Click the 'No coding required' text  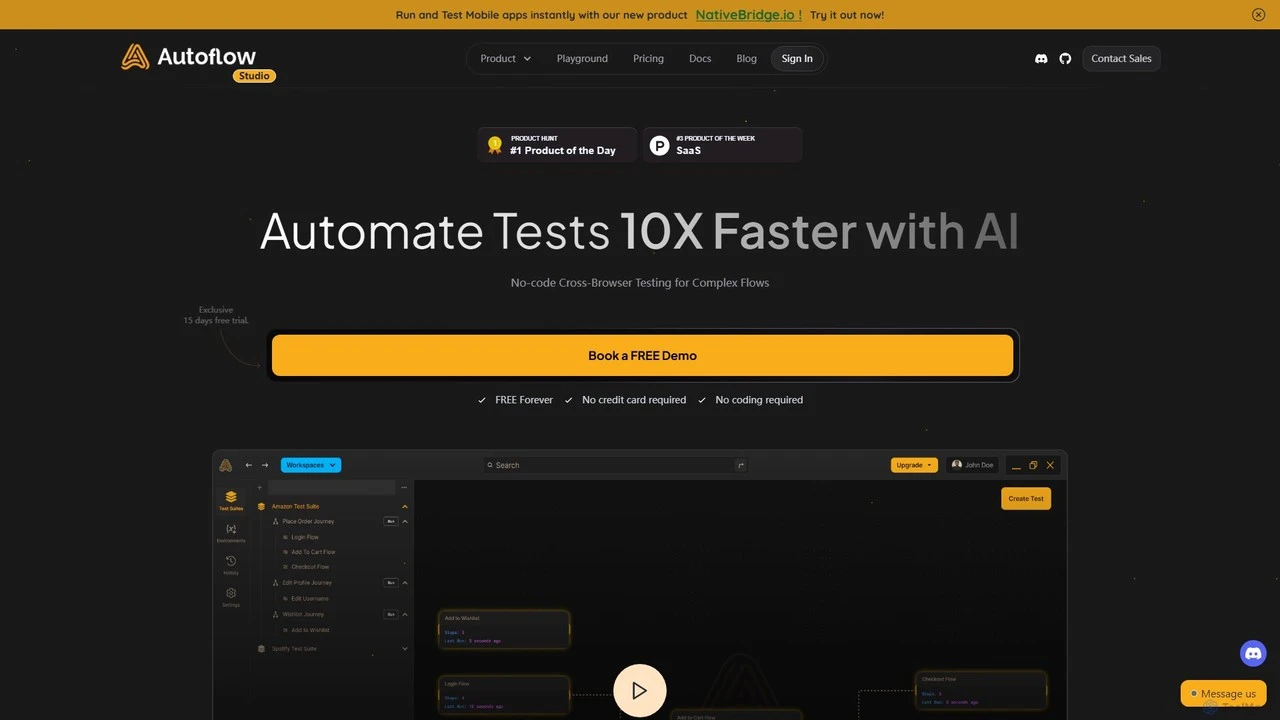[x=759, y=400]
